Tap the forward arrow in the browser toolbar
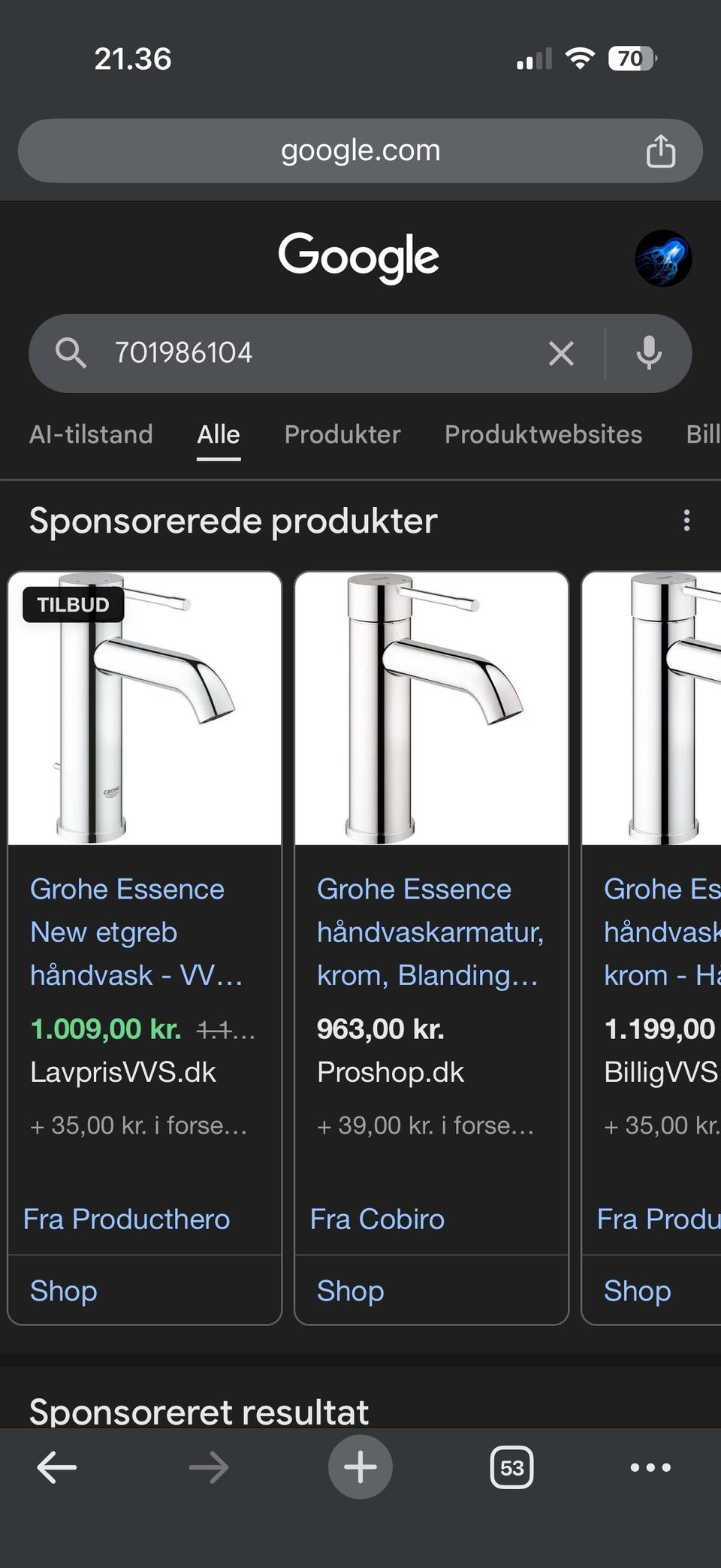The height and width of the screenshot is (1568, 721). click(208, 1467)
